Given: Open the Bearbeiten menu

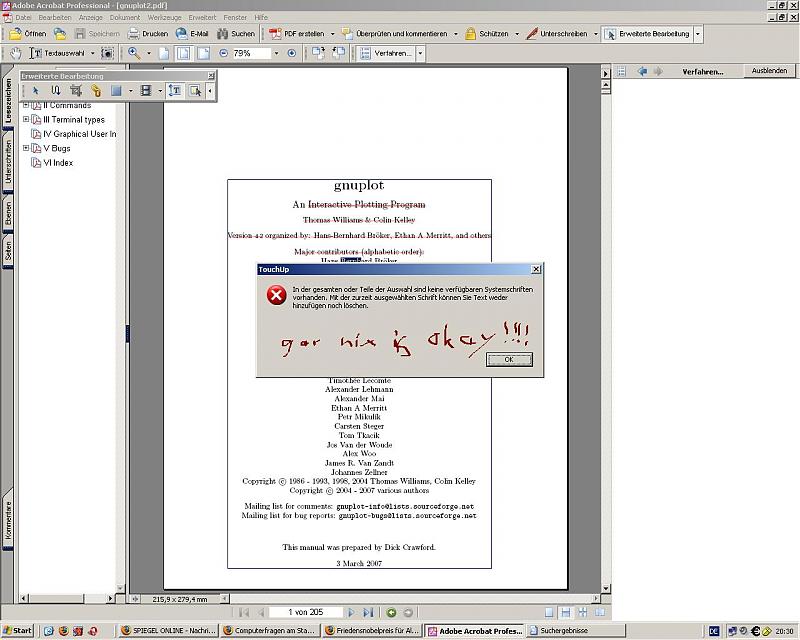Looking at the screenshot, I should pos(55,17).
